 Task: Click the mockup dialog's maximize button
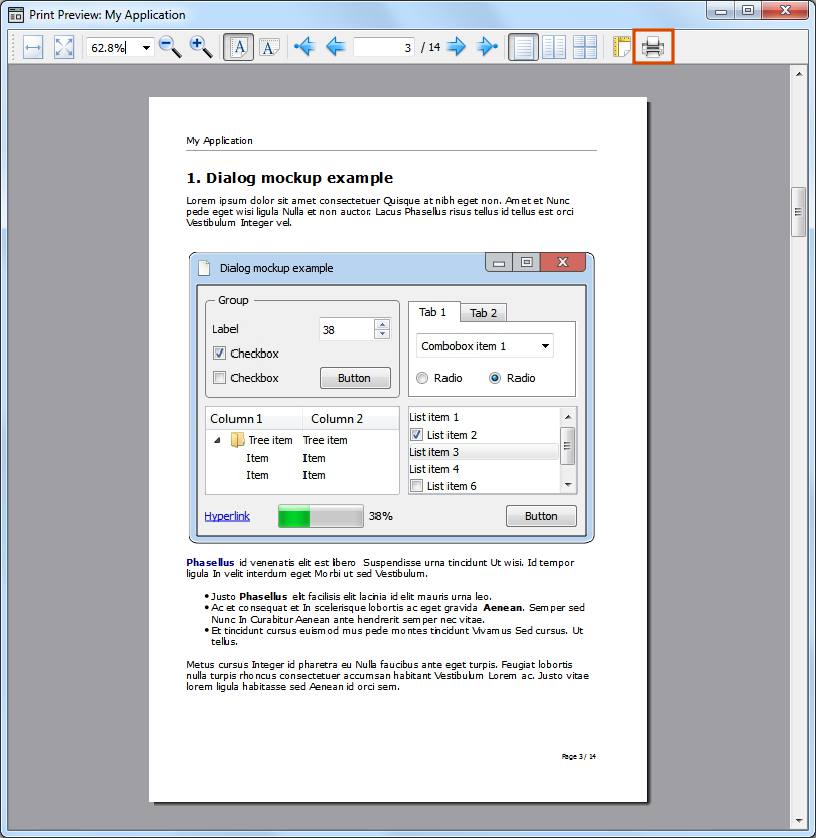coord(526,262)
